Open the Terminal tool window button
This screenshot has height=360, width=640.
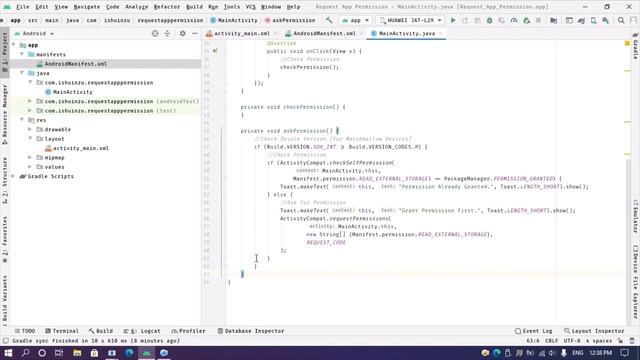tap(62, 331)
